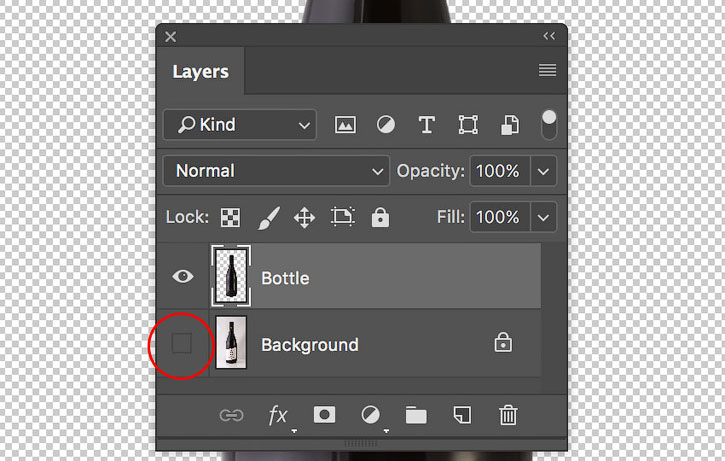Lock transparent pixels icon
This screenshot has width=725, height=461.
click(230, 217)
